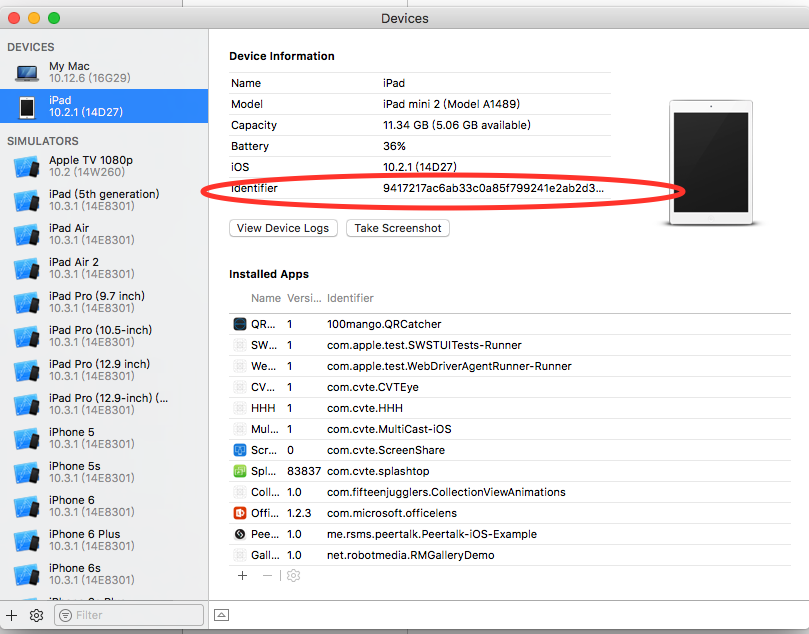Click the iPhone 5s simulator icon
This screenshot has width=809, height=634.
(x=27, y=473)
